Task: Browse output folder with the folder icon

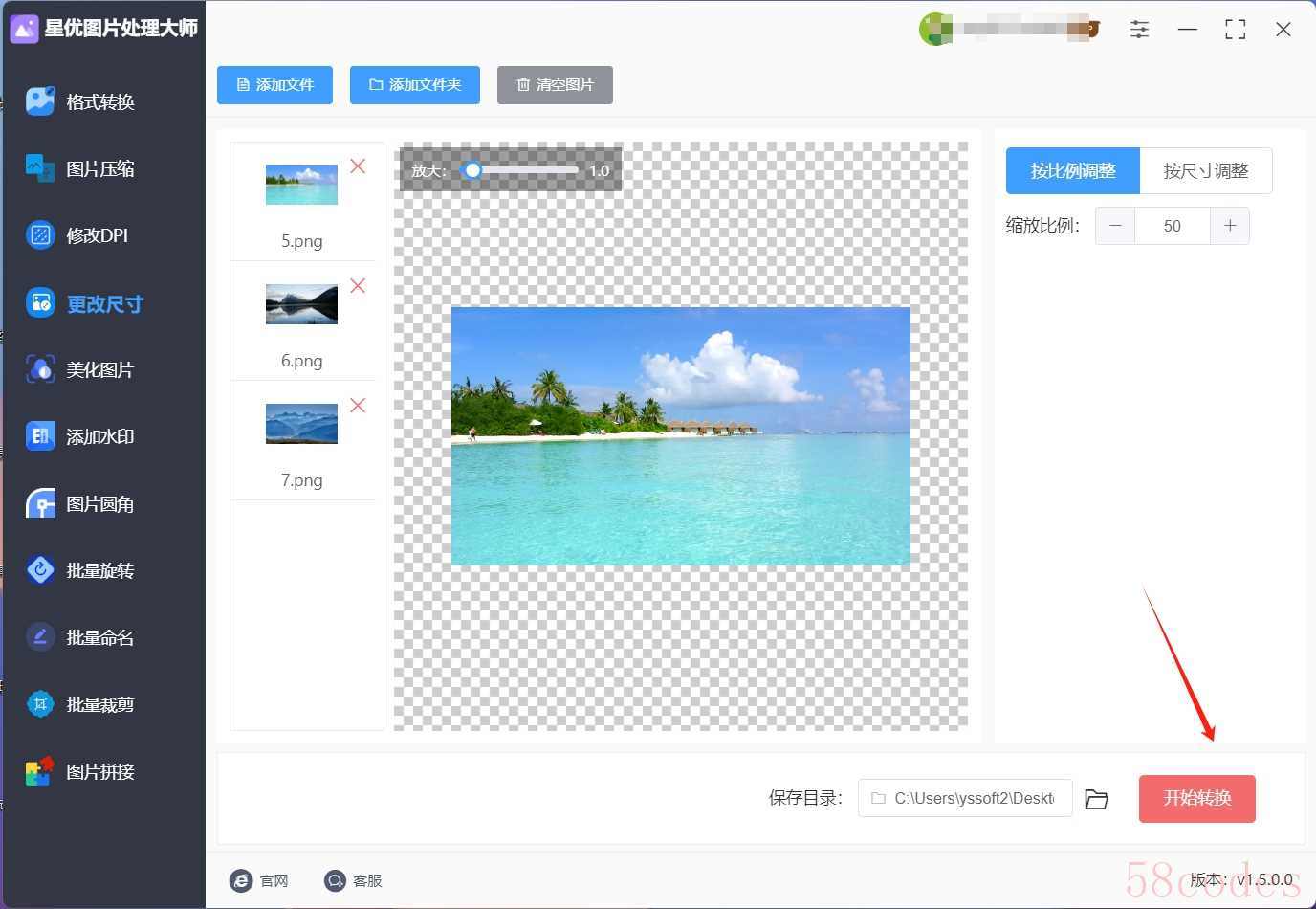Action: click(x=1096, y=799)
